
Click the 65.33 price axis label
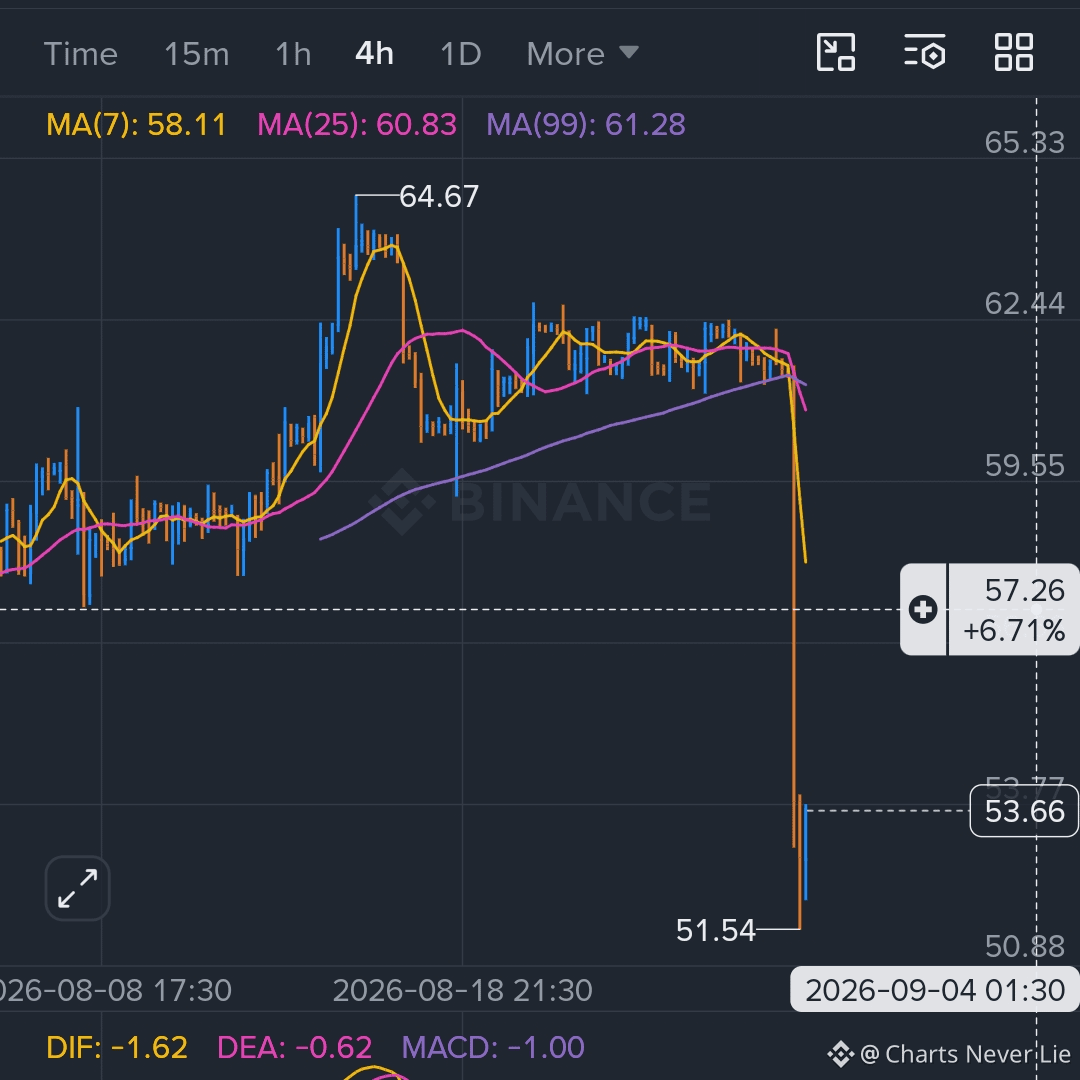tap(1024, 143)
